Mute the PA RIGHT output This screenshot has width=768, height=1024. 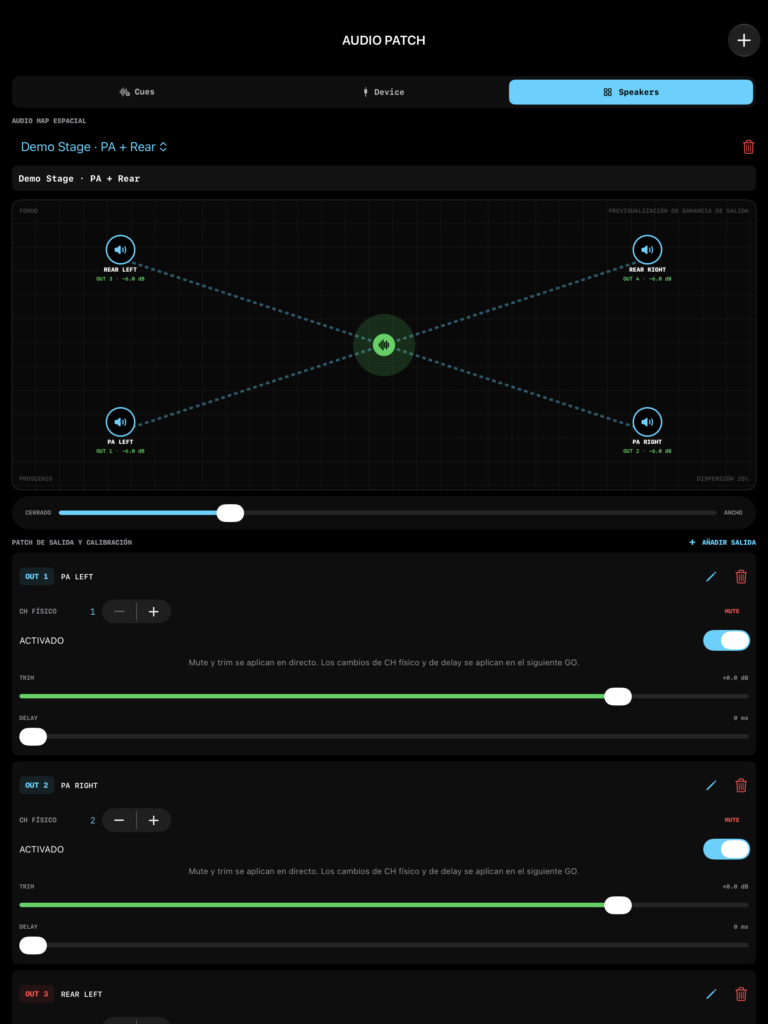[732, 820]
